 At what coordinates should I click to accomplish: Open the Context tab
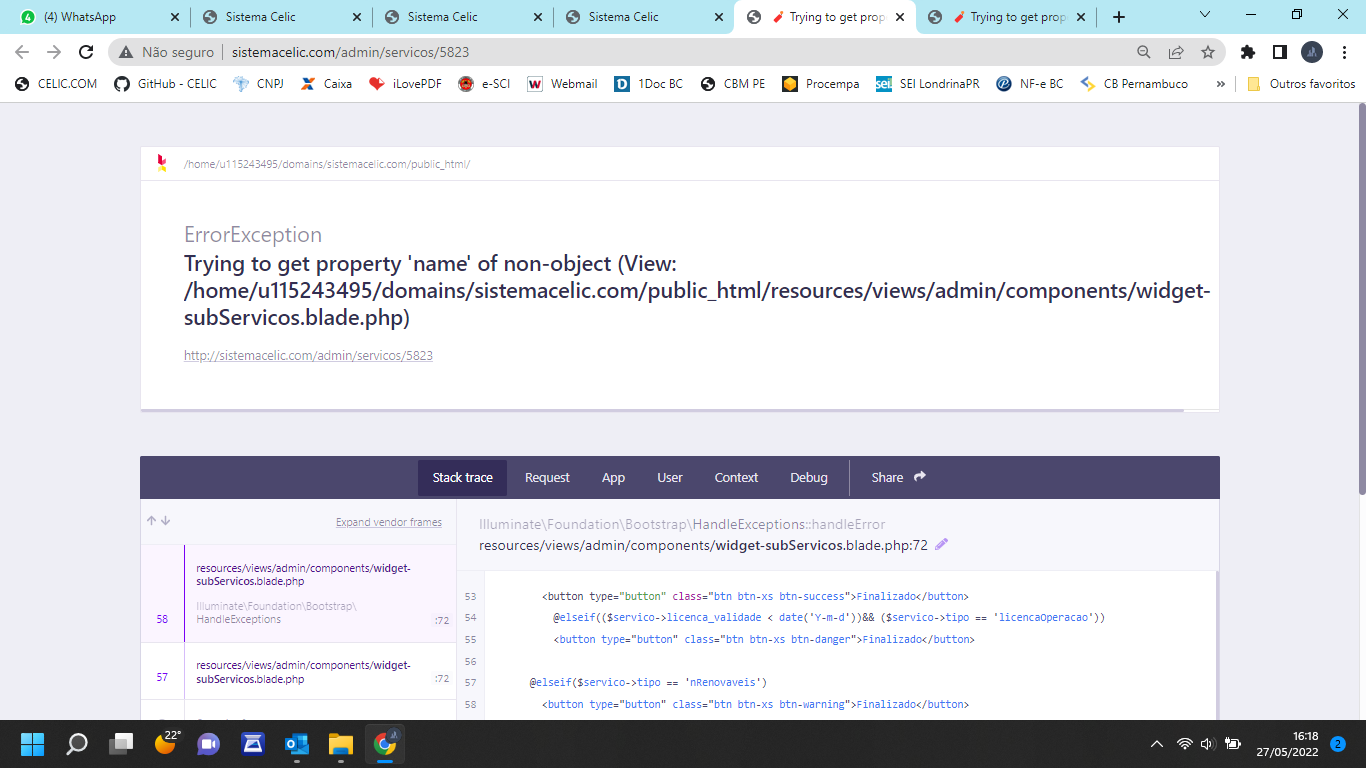[736, 478]
